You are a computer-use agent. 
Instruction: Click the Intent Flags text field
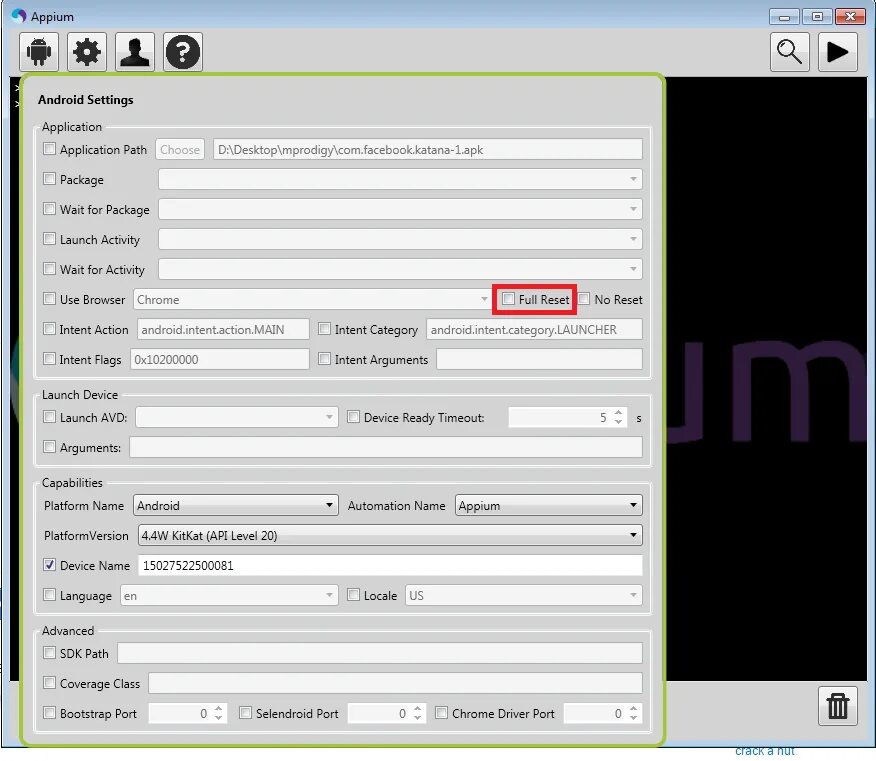click(x=220, y=359)
